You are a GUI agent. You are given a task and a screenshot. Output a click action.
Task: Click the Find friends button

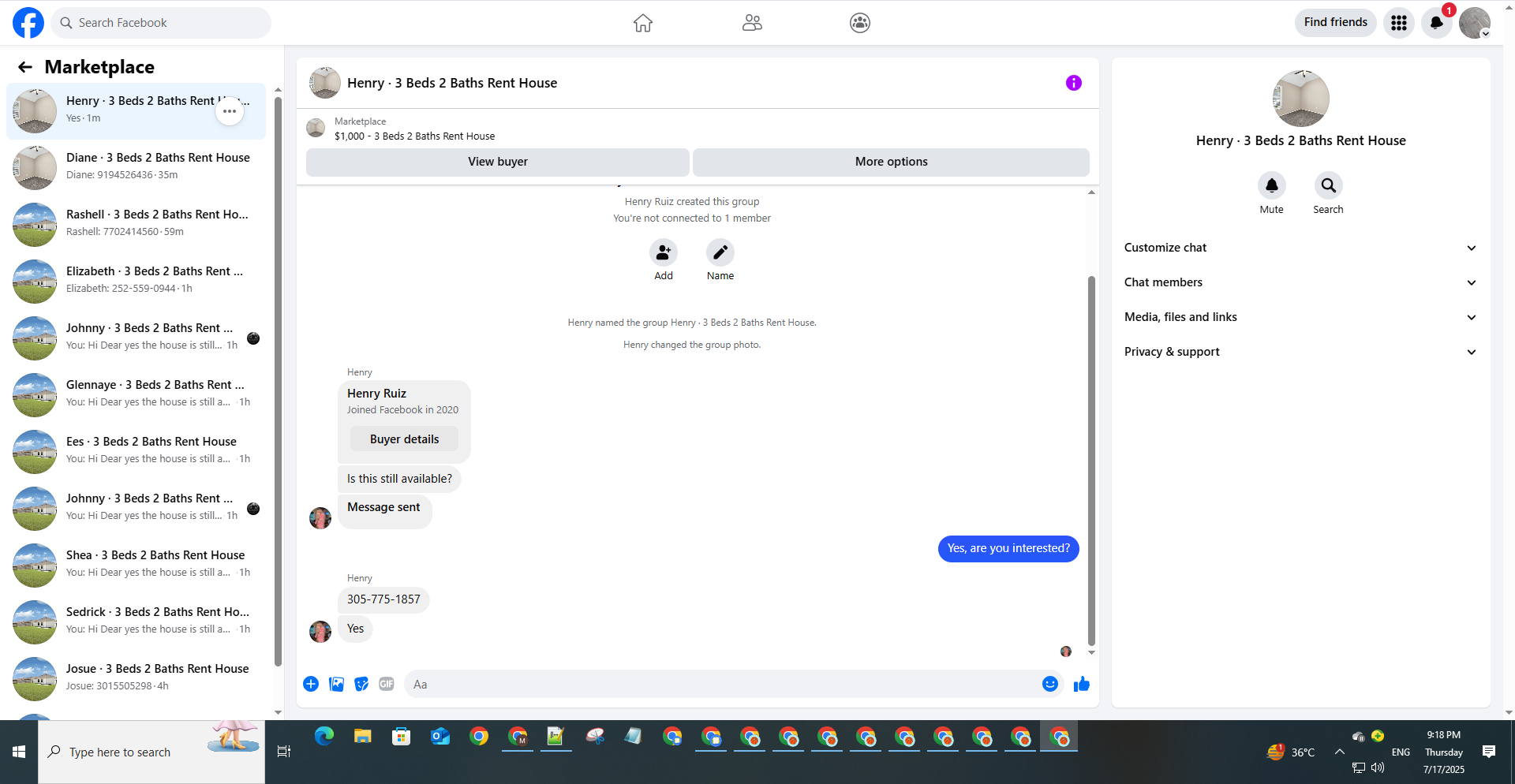1336,22
